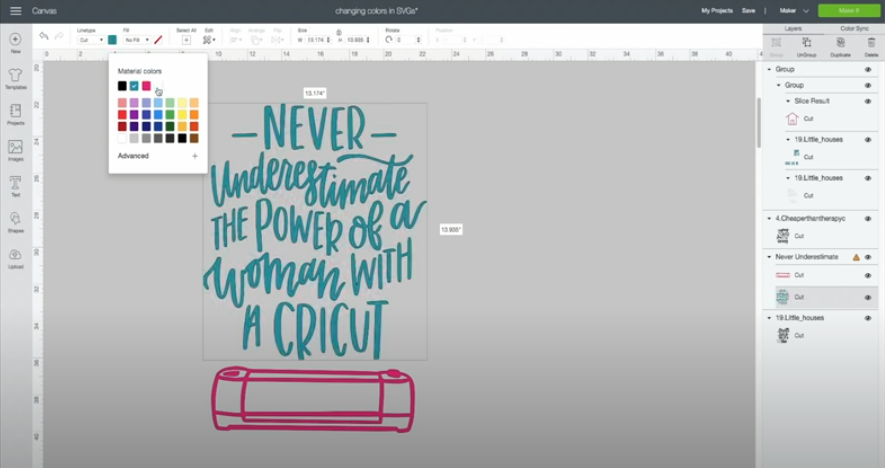Click the width size field
The height and width of the screenshot is (468, 885).
coord(318,40)
